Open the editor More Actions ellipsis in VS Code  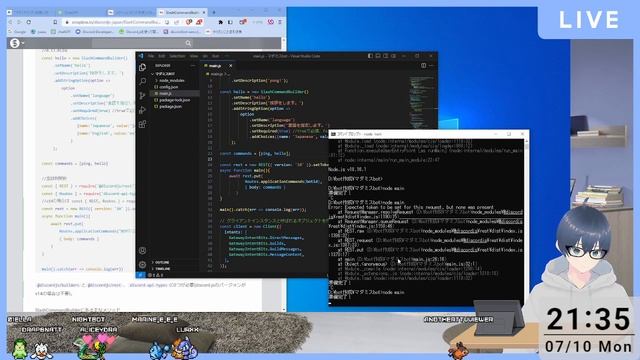[x=431, y=65]
